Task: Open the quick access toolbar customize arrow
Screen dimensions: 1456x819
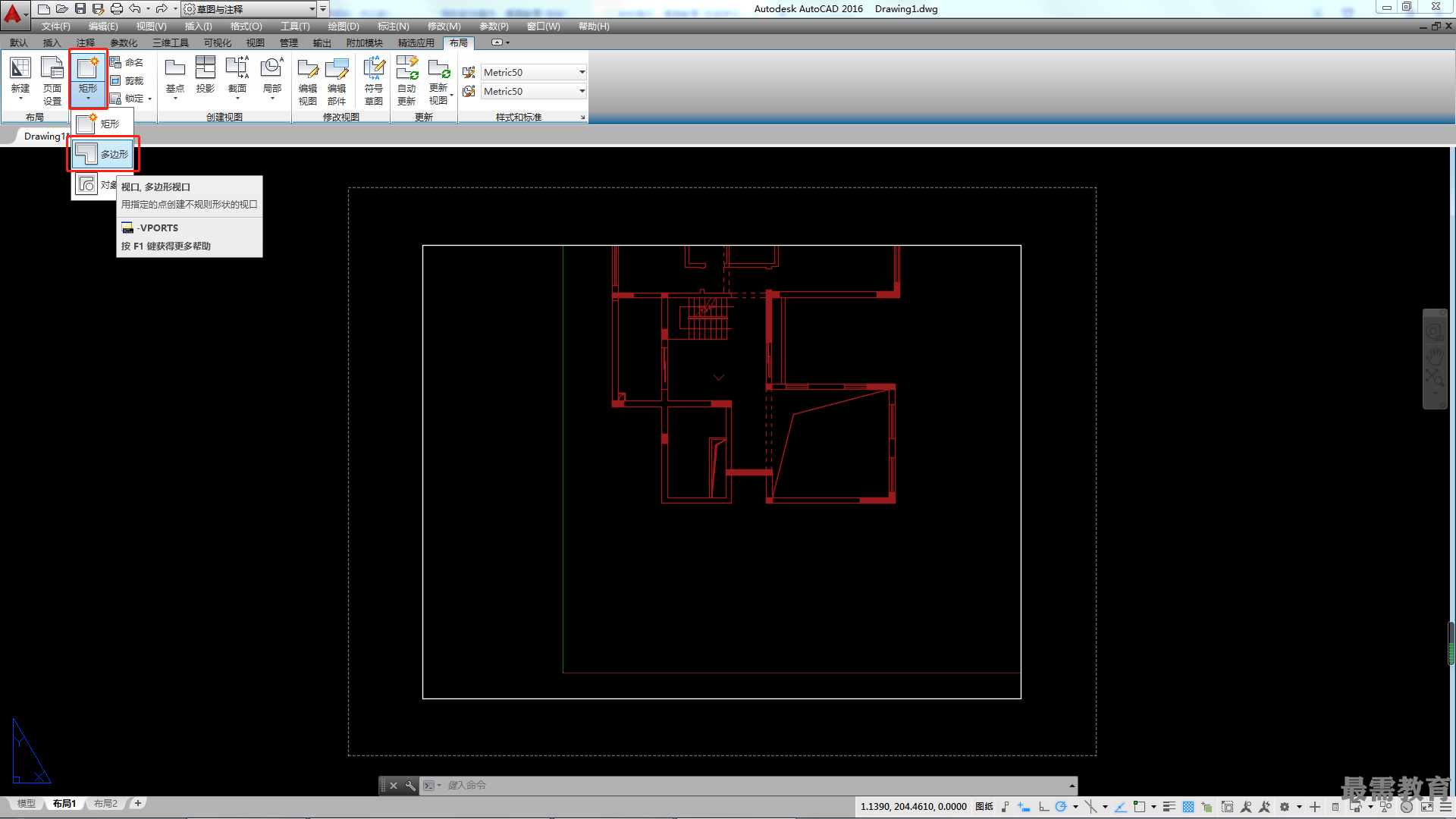Action: click(x=323, y=9)
